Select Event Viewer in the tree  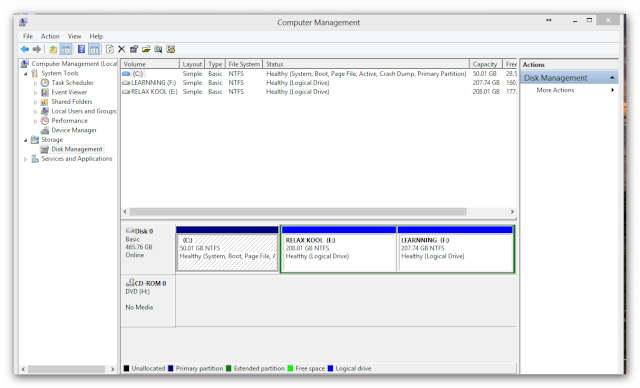pyautogui.click(x=69, y=92)
